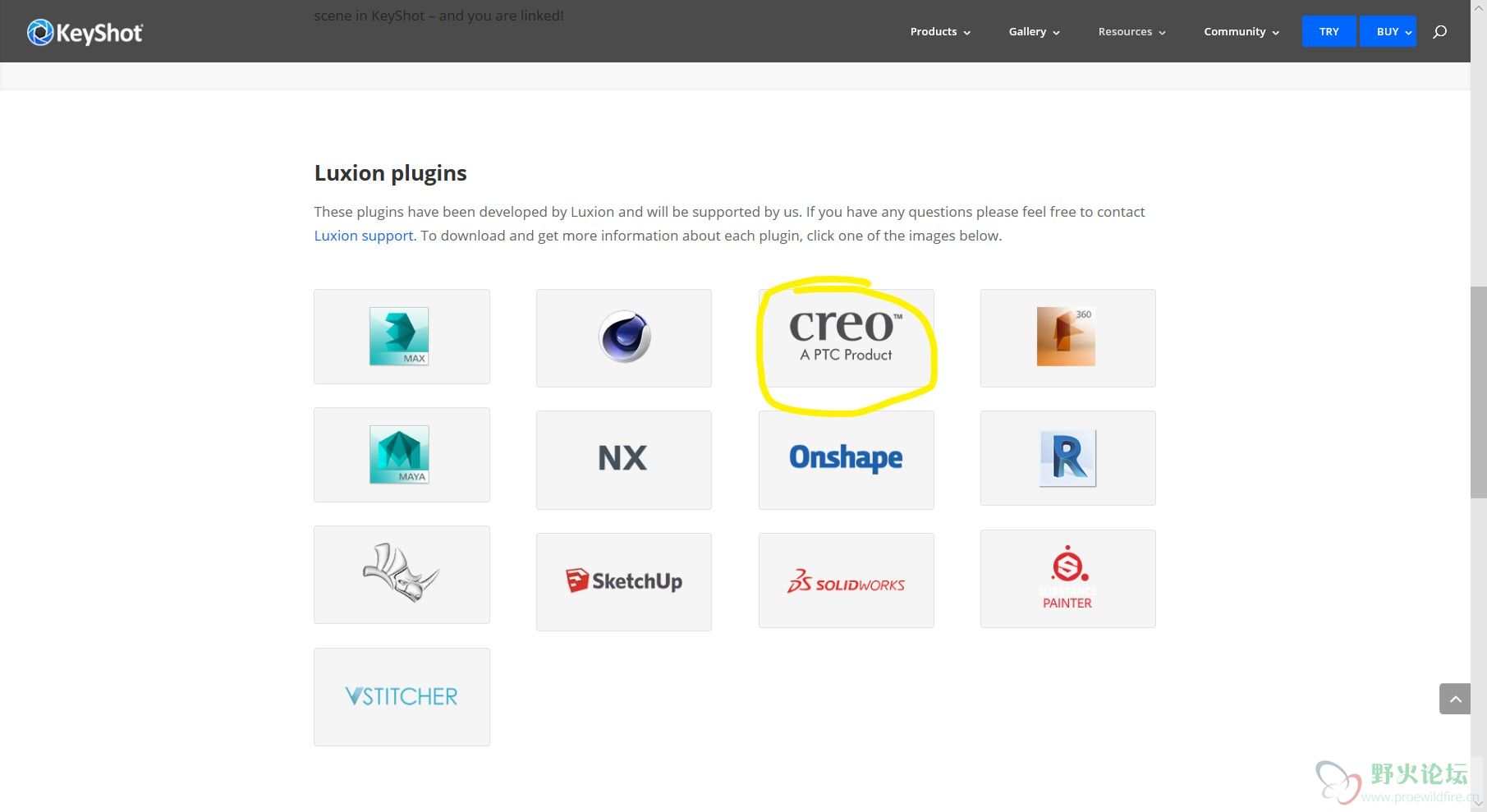Follow the Luxion support link

coord(364,236)
